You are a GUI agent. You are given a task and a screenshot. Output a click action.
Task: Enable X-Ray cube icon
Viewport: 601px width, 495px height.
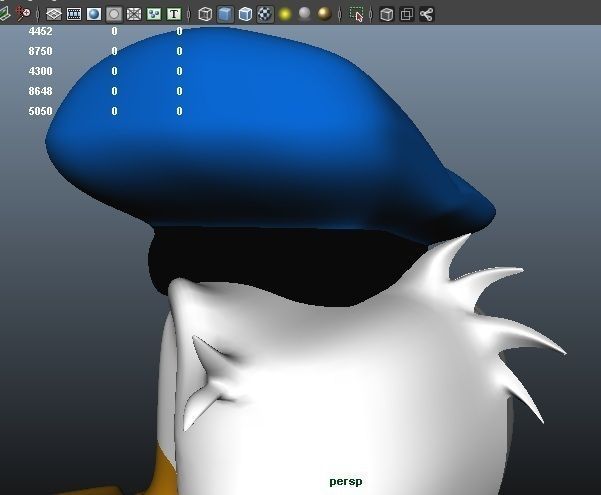(387, 14)
